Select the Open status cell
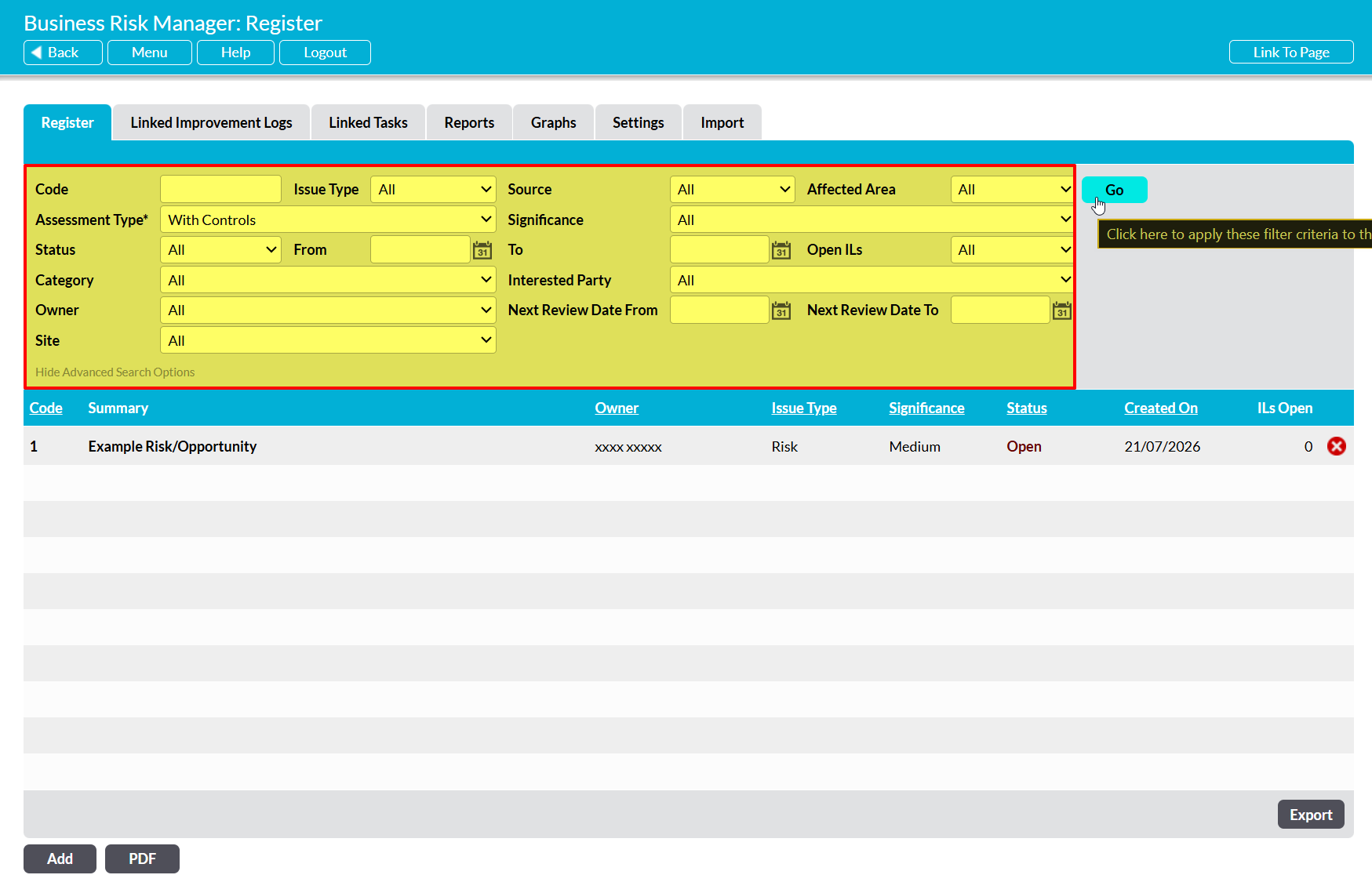Screen dimensions: 1372x893 [x=1024, y=446]
